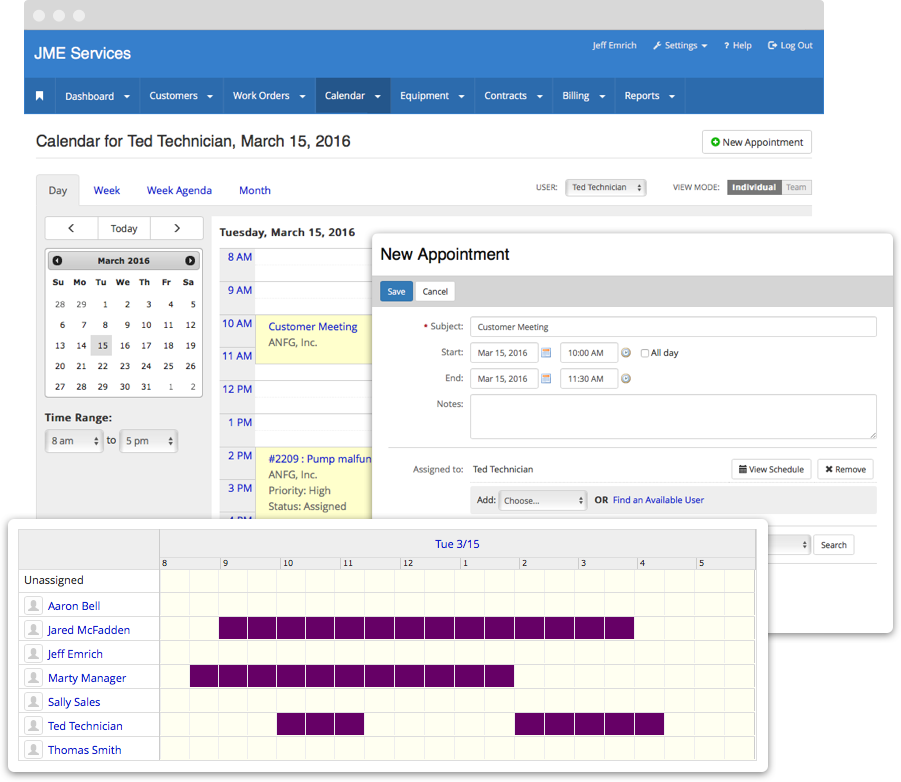Image resolution: width=901 pixels, height=782 pixels.
Task: Select March 16 in mini calendar
Action: pos(125,345)
